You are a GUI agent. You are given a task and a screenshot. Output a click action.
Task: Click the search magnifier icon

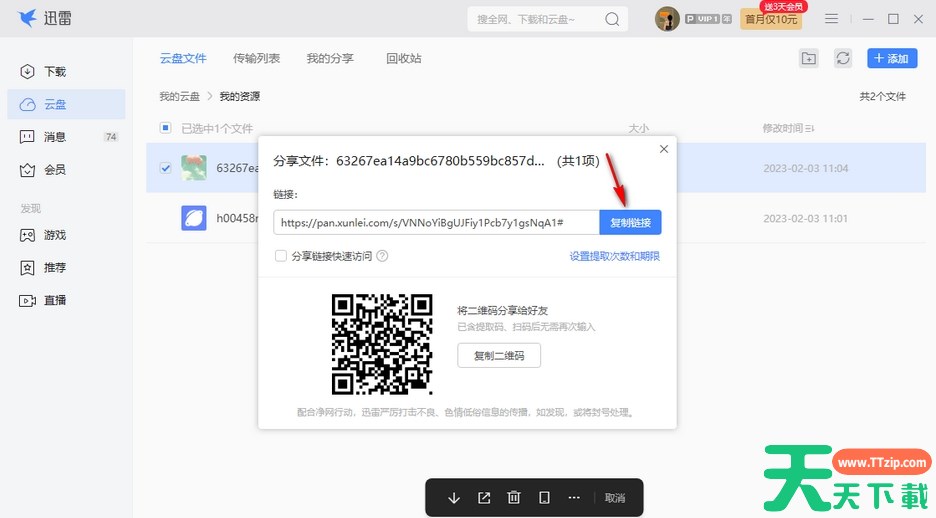[x=611, y=19]
